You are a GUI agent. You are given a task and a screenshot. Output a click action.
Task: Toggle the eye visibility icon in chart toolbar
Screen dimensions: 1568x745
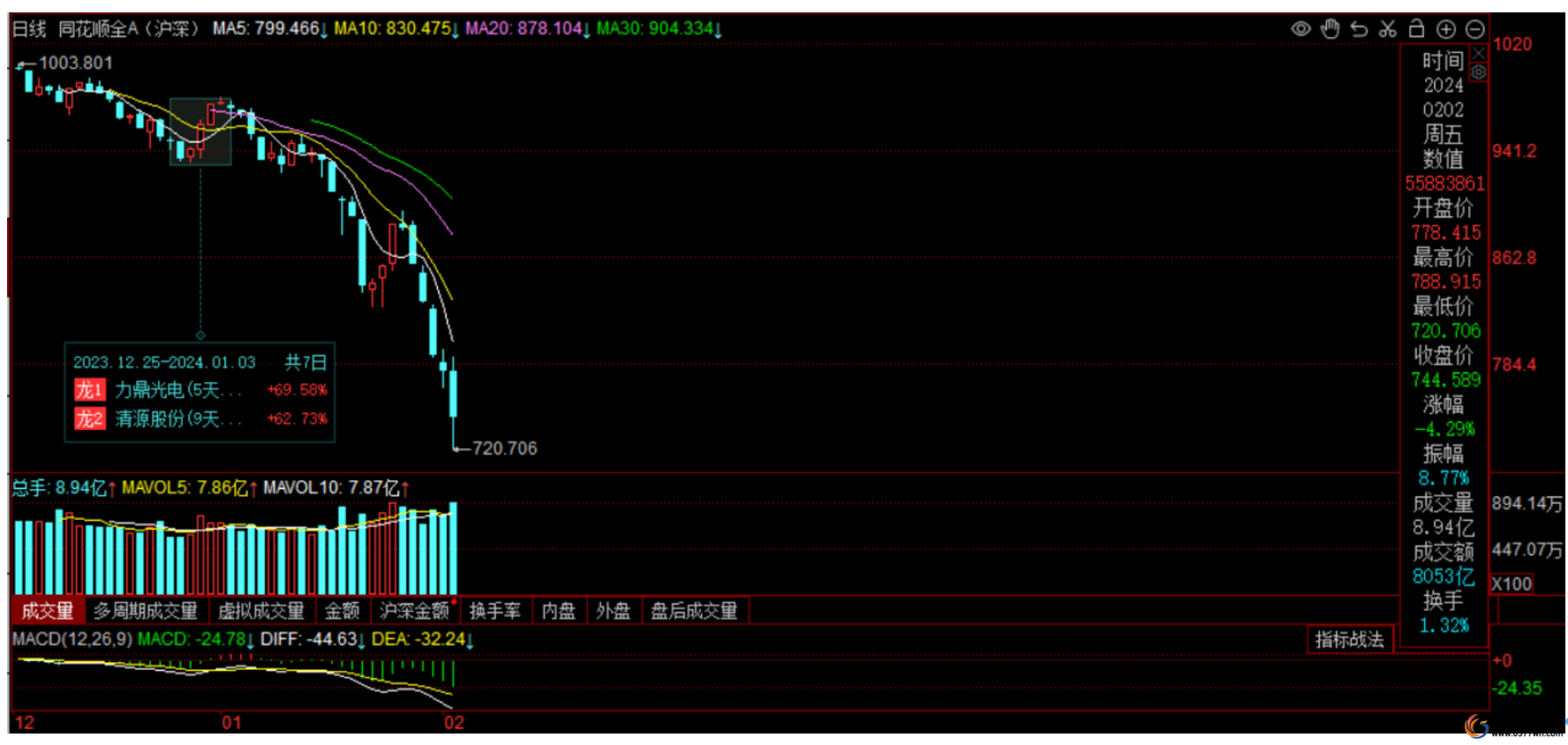(1300, 29)
